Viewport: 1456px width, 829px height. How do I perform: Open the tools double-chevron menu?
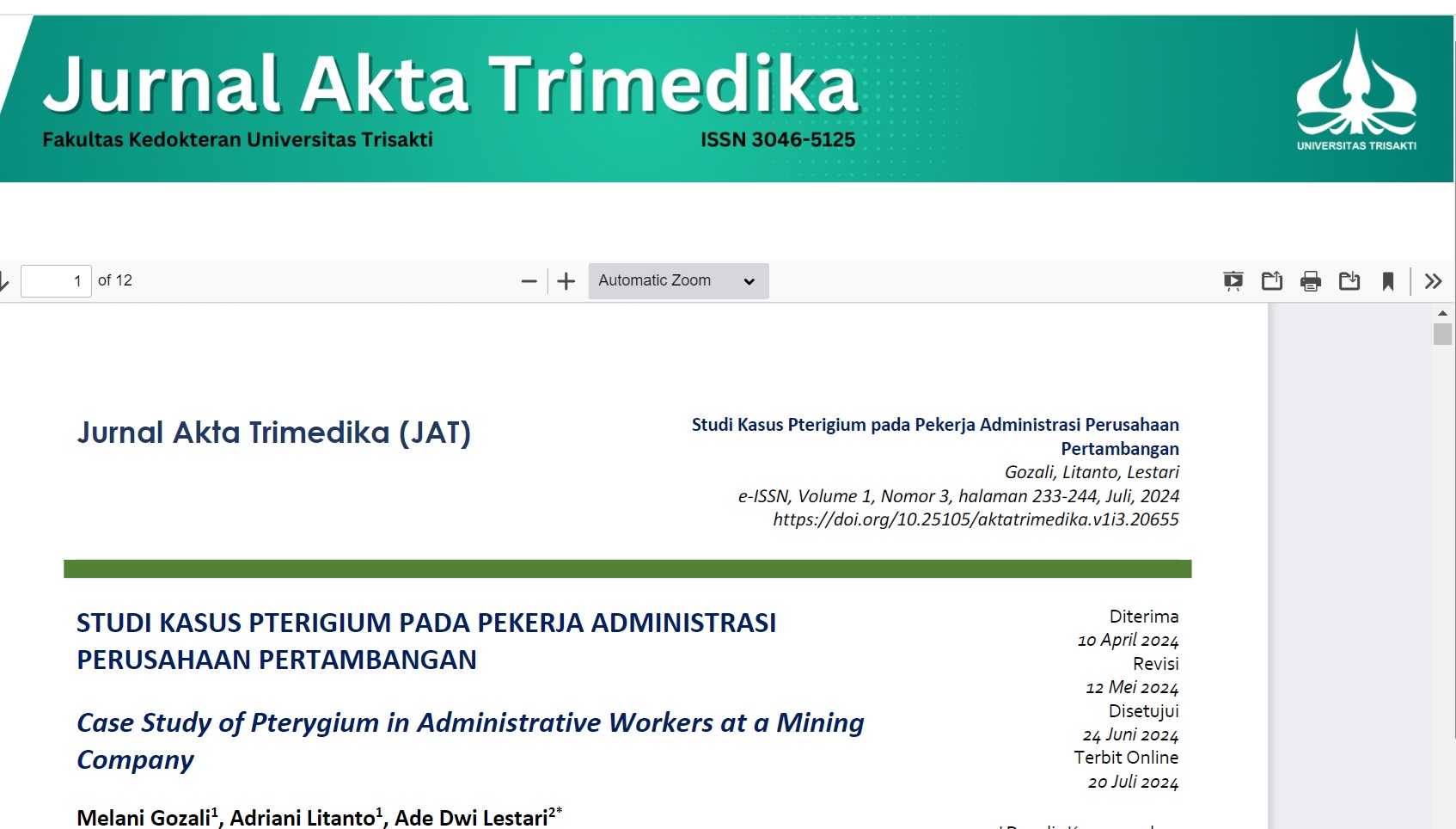click(1433, 281)
